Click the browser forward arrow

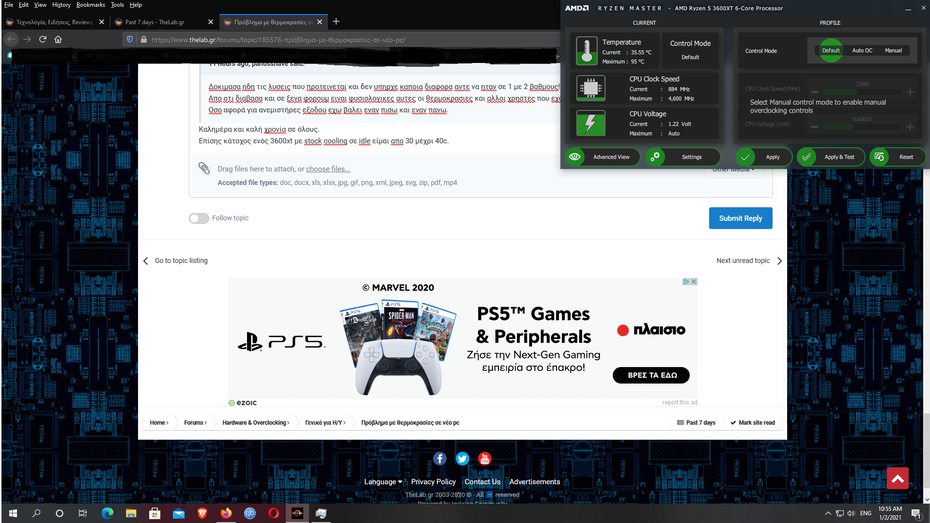point(27,39)
